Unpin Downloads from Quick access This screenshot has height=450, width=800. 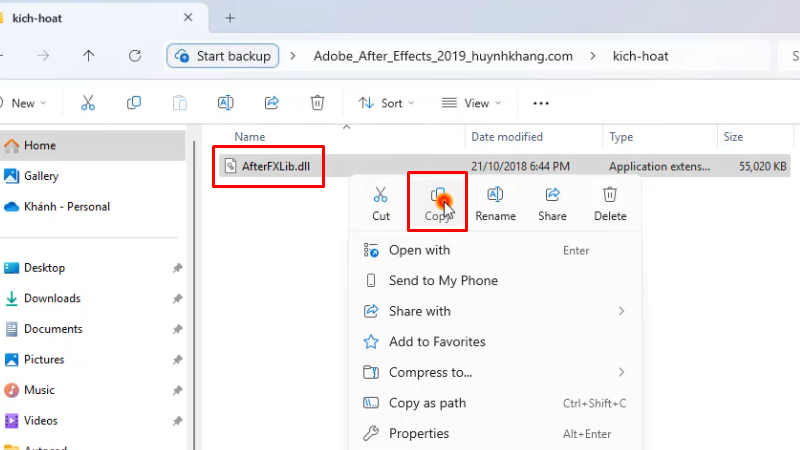click(x=177, y=298)
